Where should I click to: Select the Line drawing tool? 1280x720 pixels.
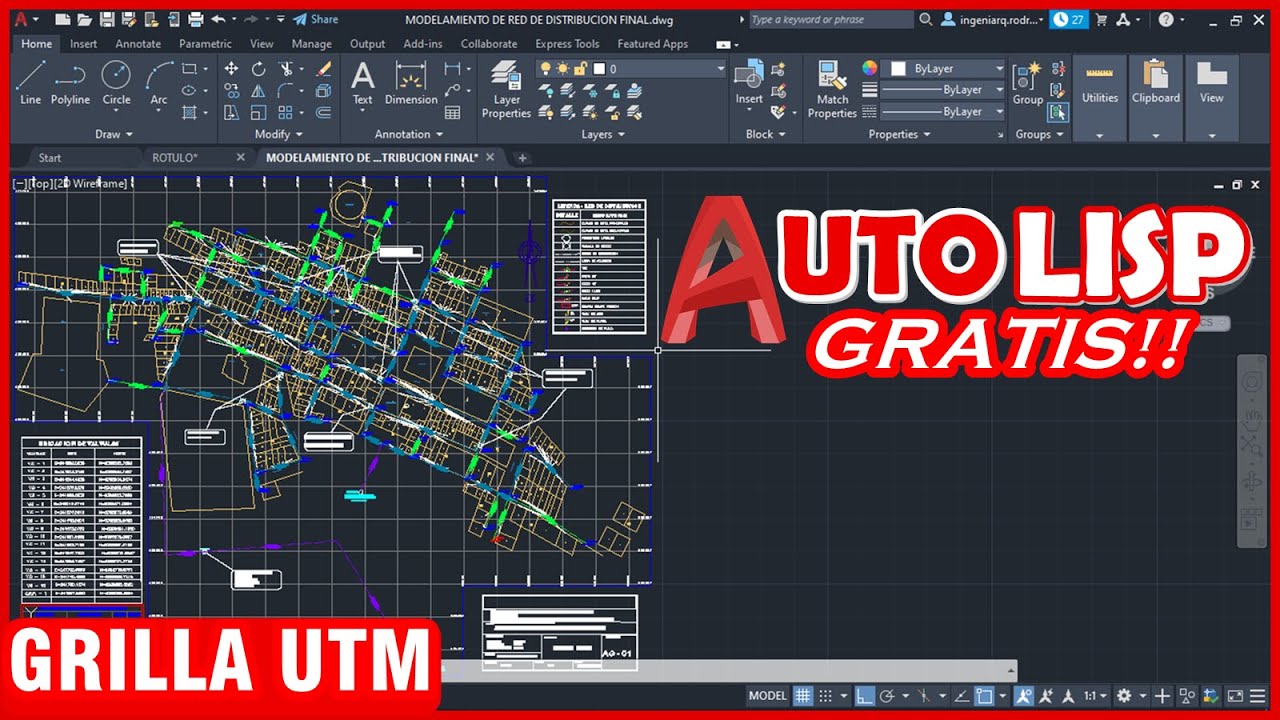pos(30,83)
